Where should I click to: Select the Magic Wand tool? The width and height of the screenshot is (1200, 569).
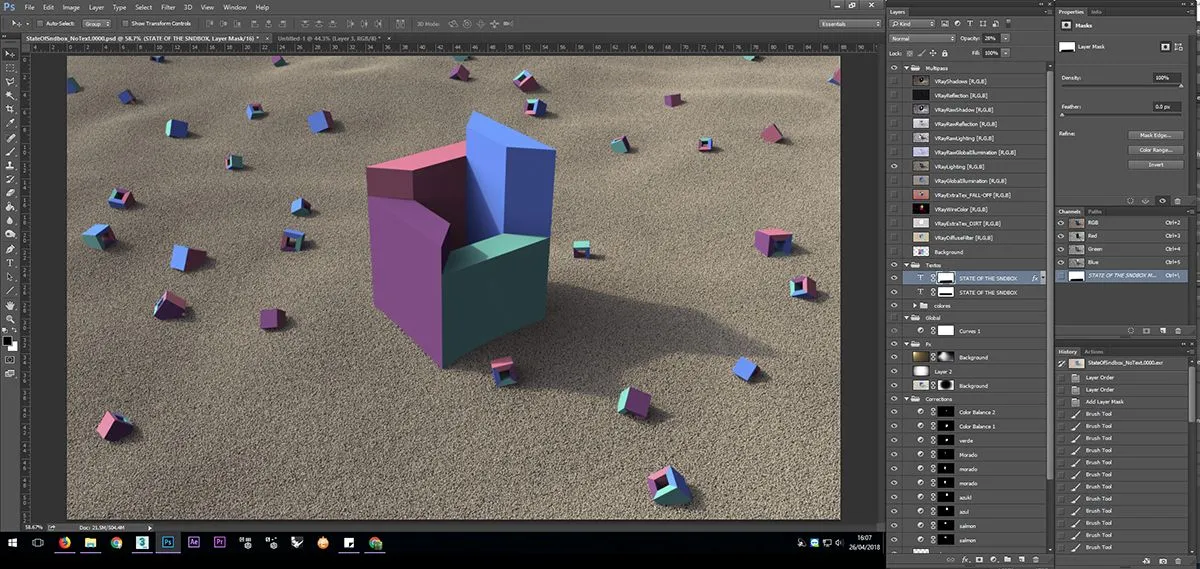pos(12,95)
